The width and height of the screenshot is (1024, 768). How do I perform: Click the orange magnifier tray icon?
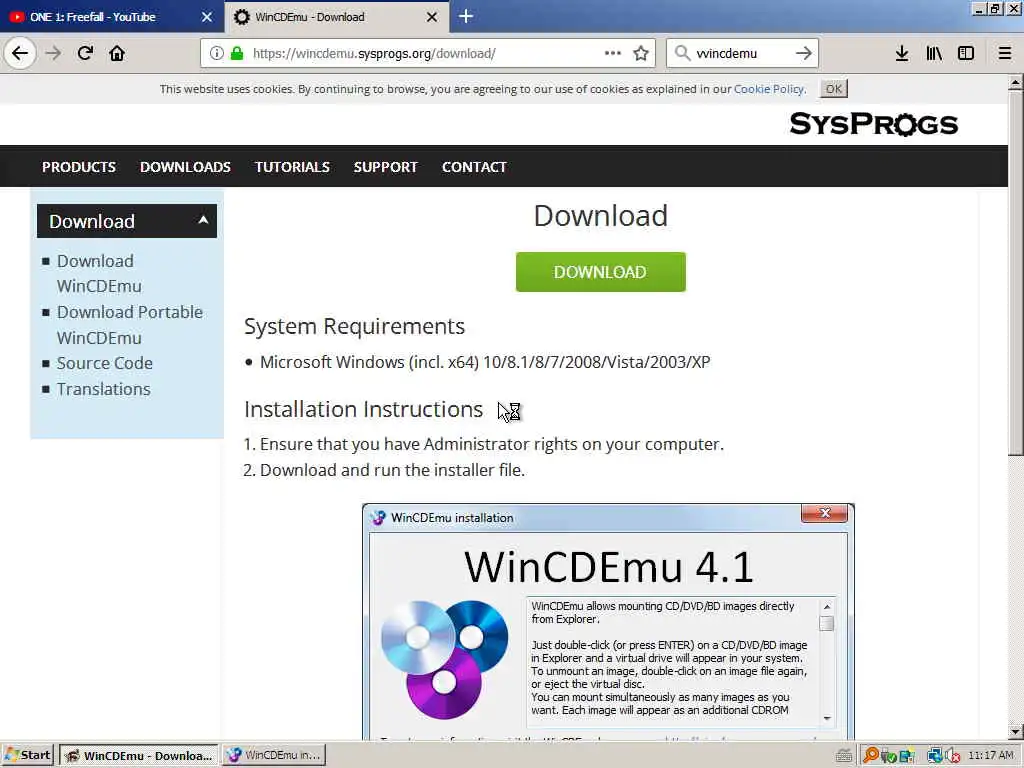870,756
